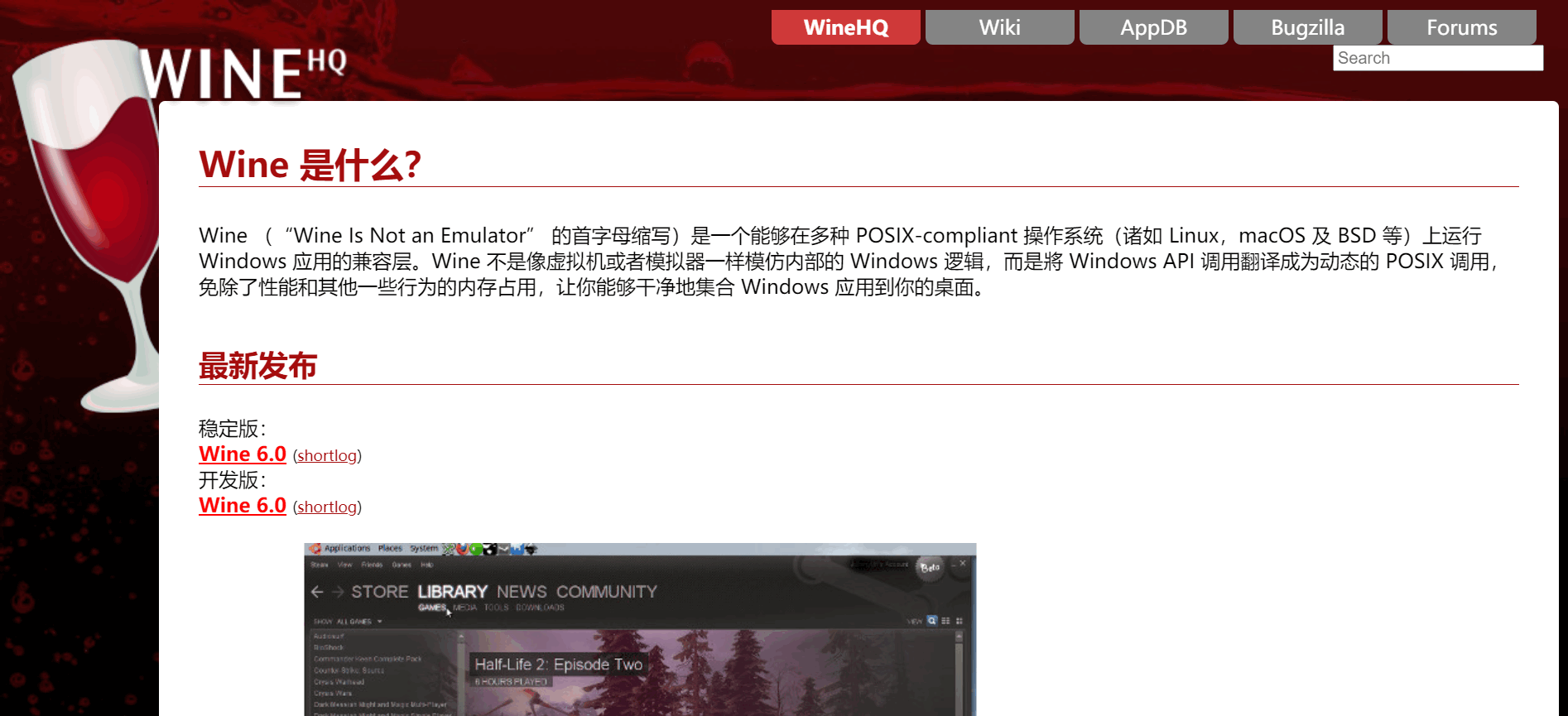Visit the Forums tab

[1461, 27]
